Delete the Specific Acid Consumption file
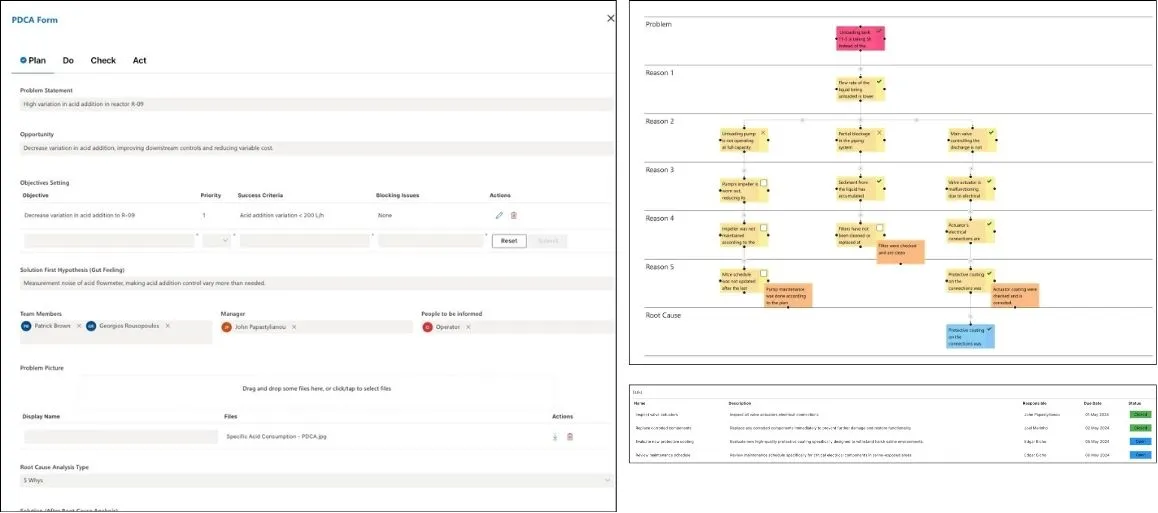1158x513 pixels. 569,437
